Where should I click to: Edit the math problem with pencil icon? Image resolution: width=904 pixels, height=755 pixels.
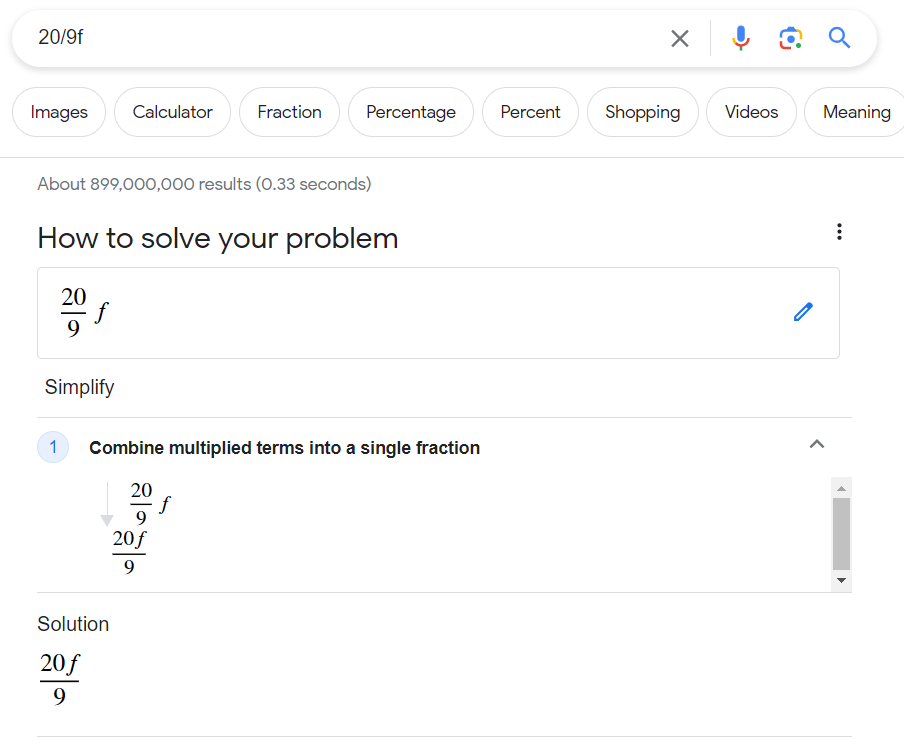[803, 312]
